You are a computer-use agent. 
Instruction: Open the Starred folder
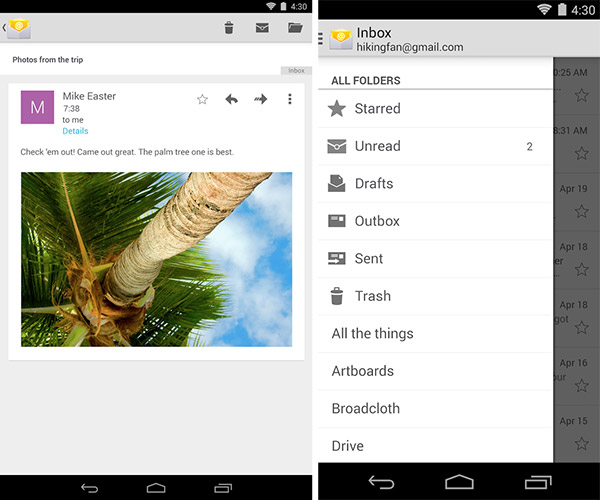[377, 108]
